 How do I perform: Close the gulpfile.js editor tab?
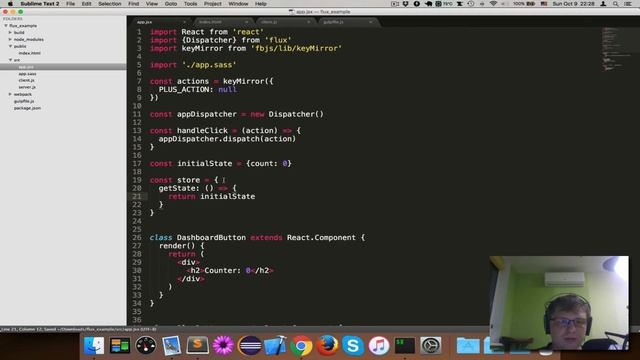pos(371,22)
